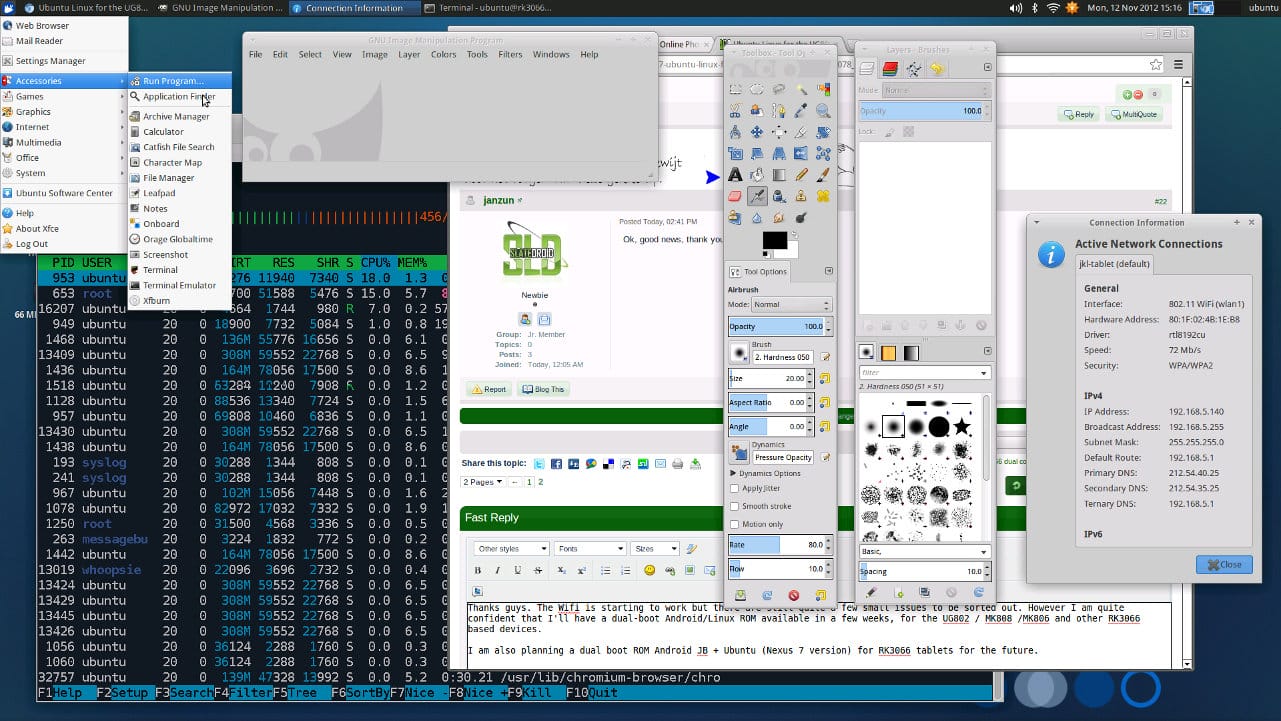Image resolution: width=1281 pixels, height=721 pixels.
Task: Toggle link for Aspect Ratio setting
Action: [825, 402]
